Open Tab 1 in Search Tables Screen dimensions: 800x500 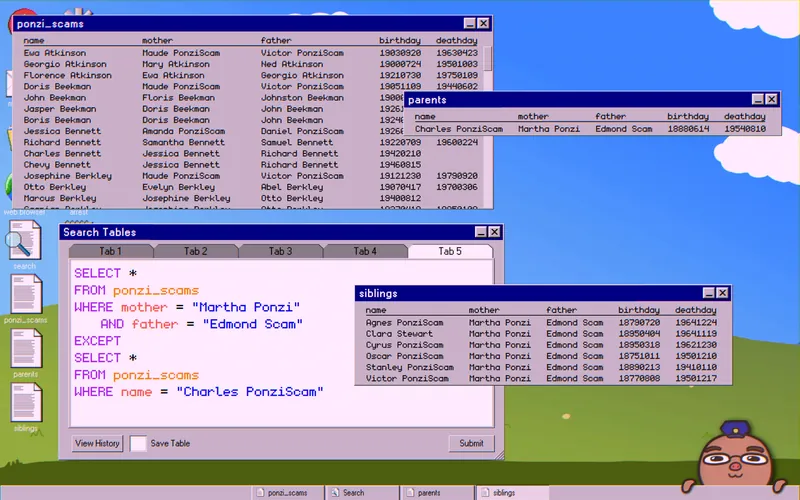pyautogui.click(x=111, y=251)
